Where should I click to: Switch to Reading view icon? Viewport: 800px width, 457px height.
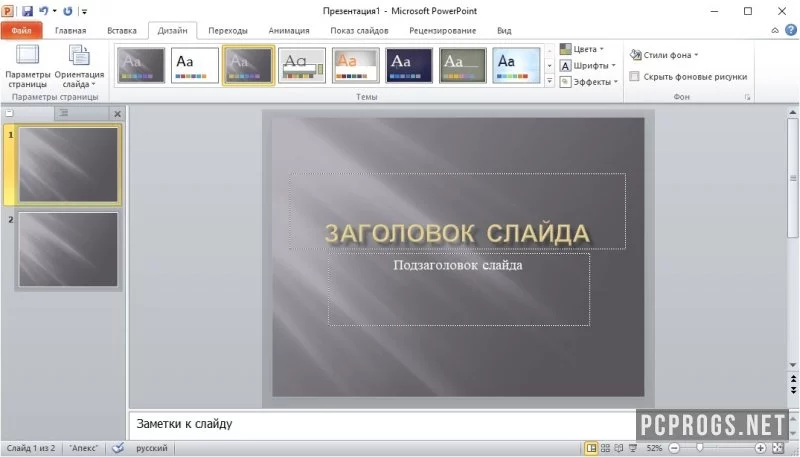tap(619, 448)
